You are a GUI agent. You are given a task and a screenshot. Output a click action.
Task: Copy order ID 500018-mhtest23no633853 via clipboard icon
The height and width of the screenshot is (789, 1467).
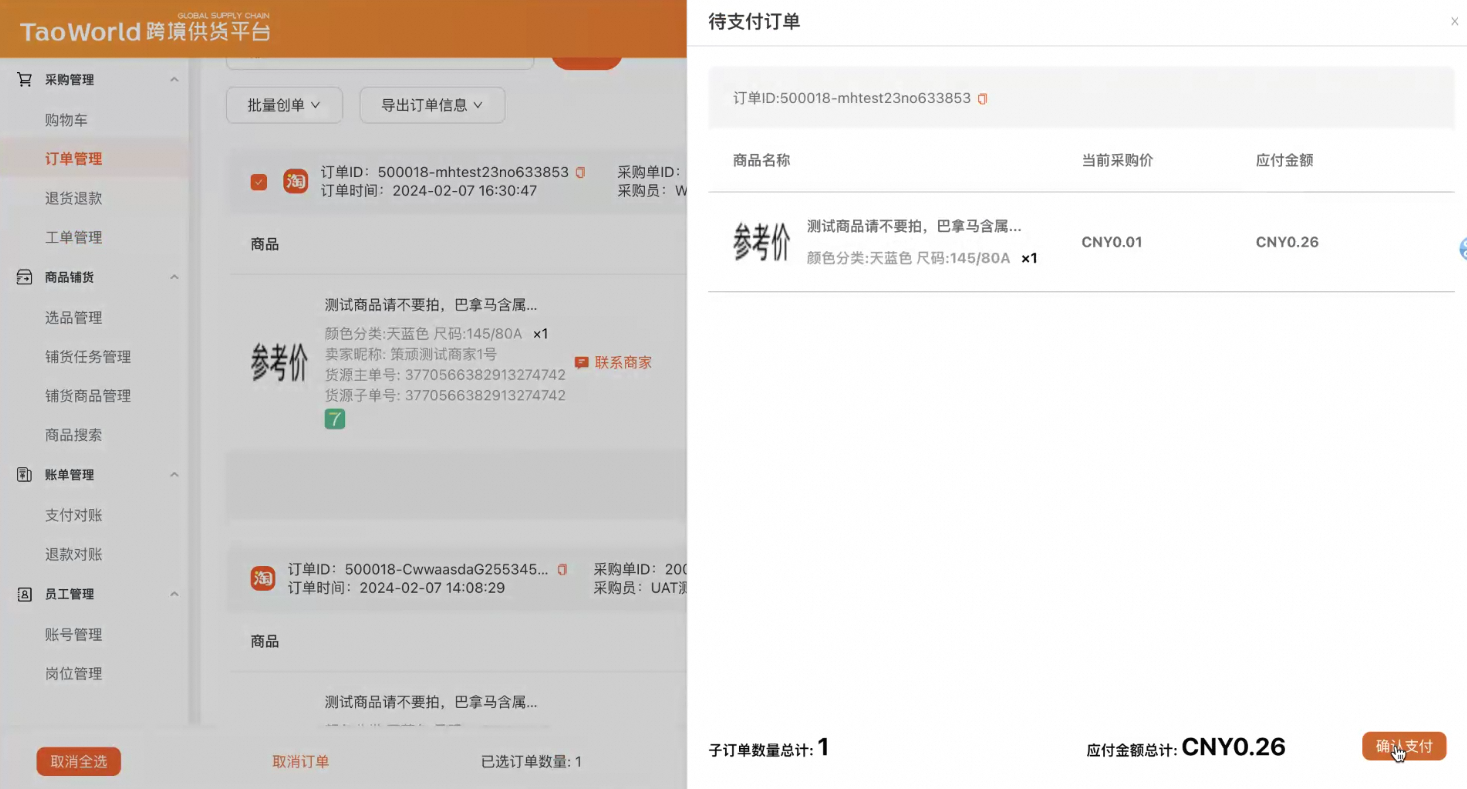coord(580,171)
